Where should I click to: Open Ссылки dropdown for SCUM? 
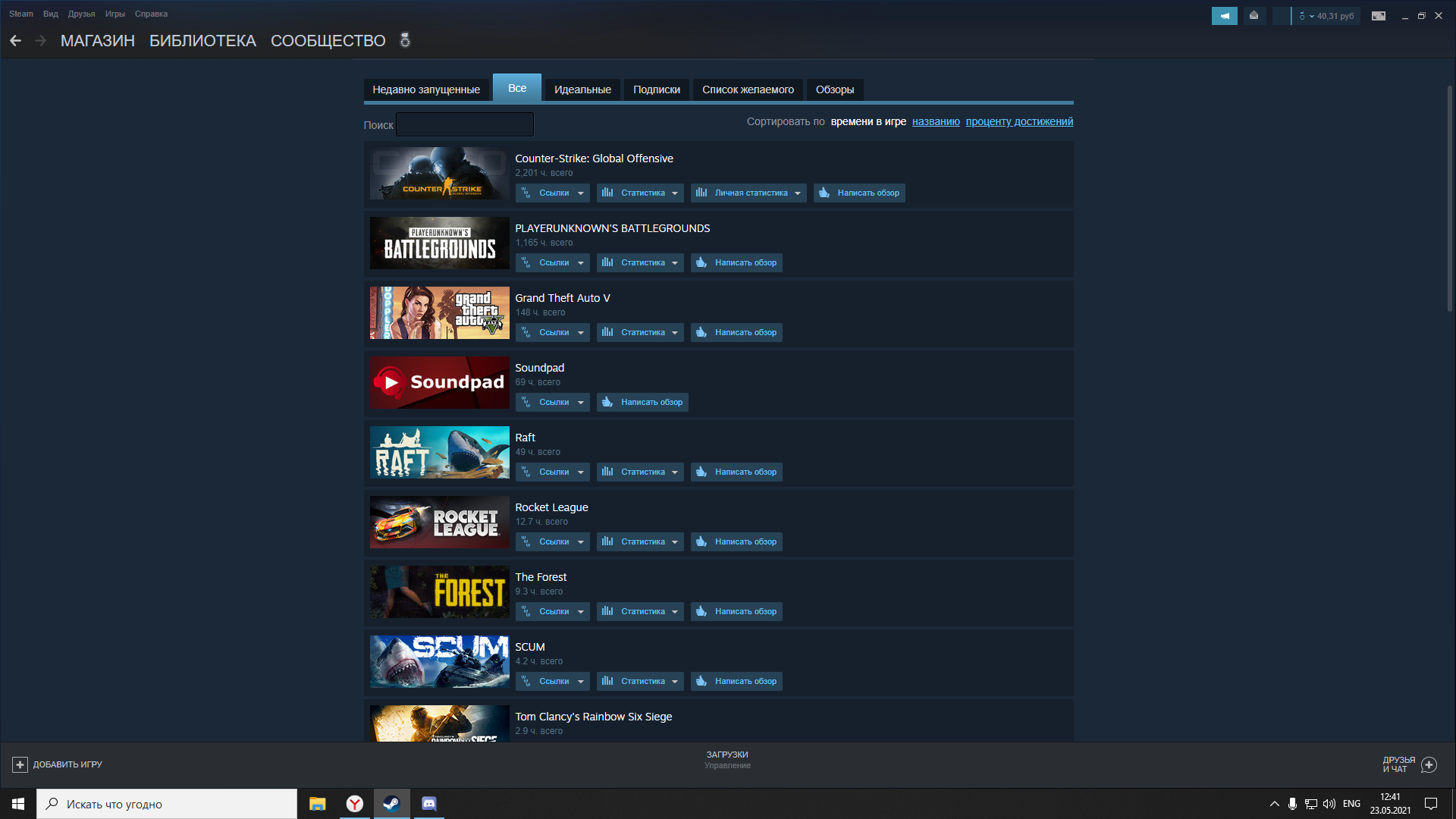(x=553, y=681)
